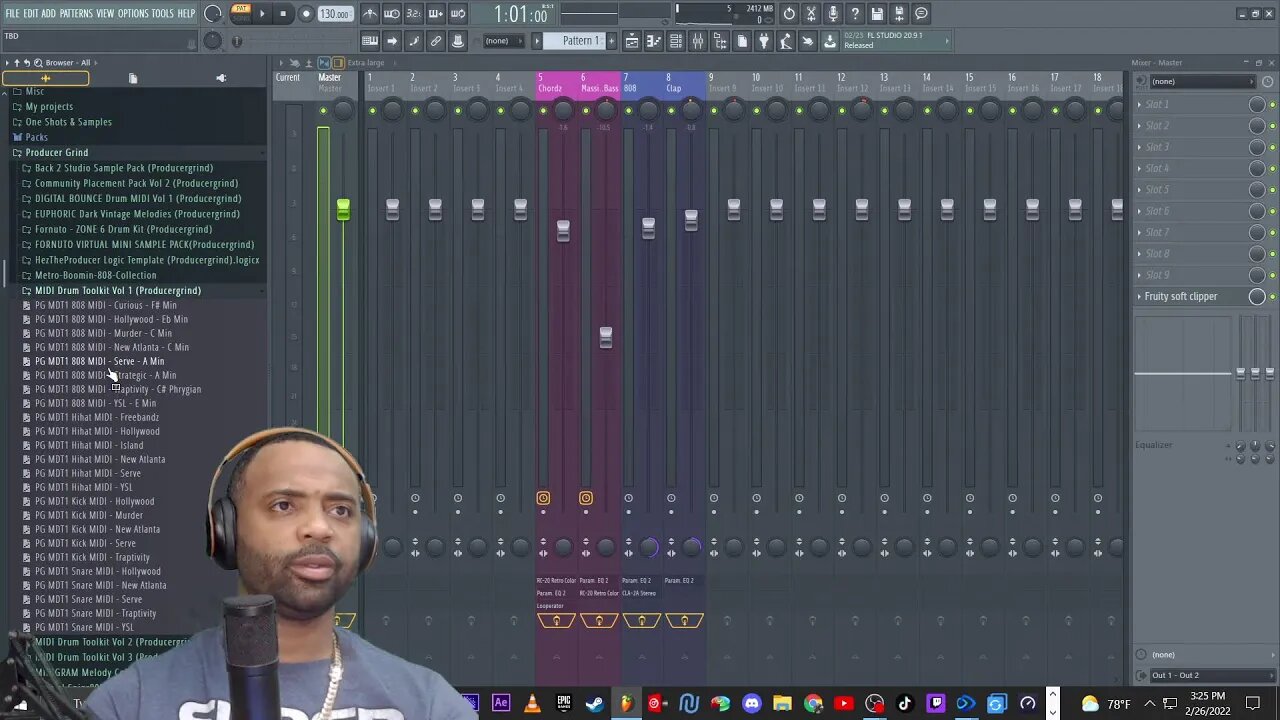Toggle Insert 1 enable light
The height and width of the screenshot is (720, 1280).
372,110
